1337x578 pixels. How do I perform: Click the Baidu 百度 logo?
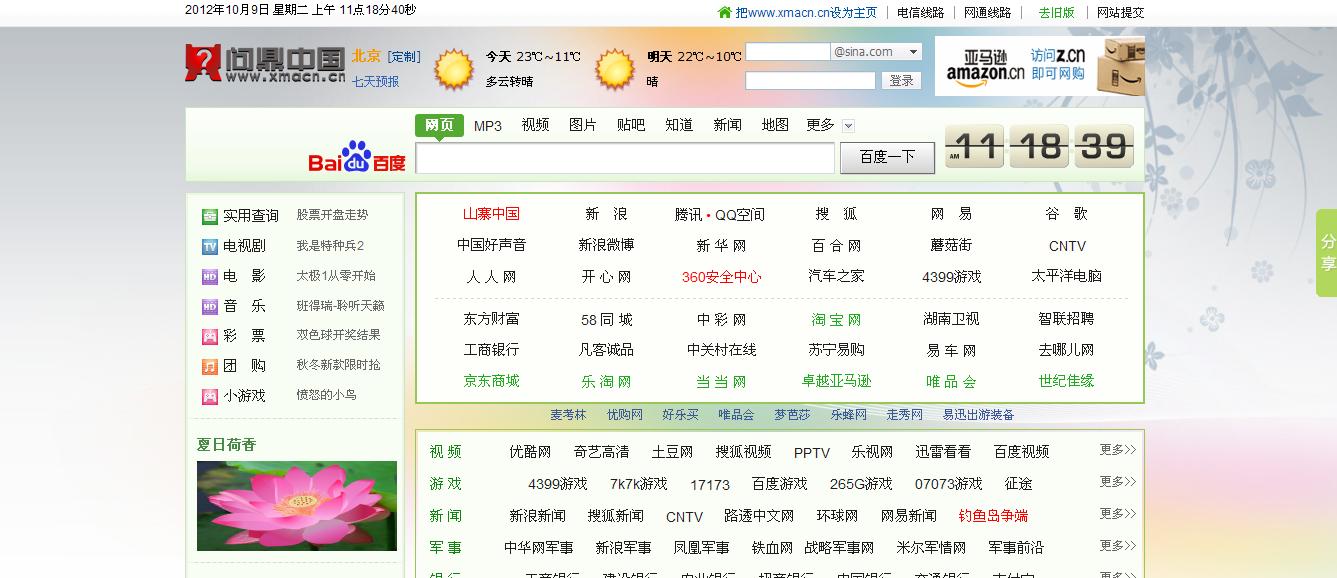tap(357, 158)
